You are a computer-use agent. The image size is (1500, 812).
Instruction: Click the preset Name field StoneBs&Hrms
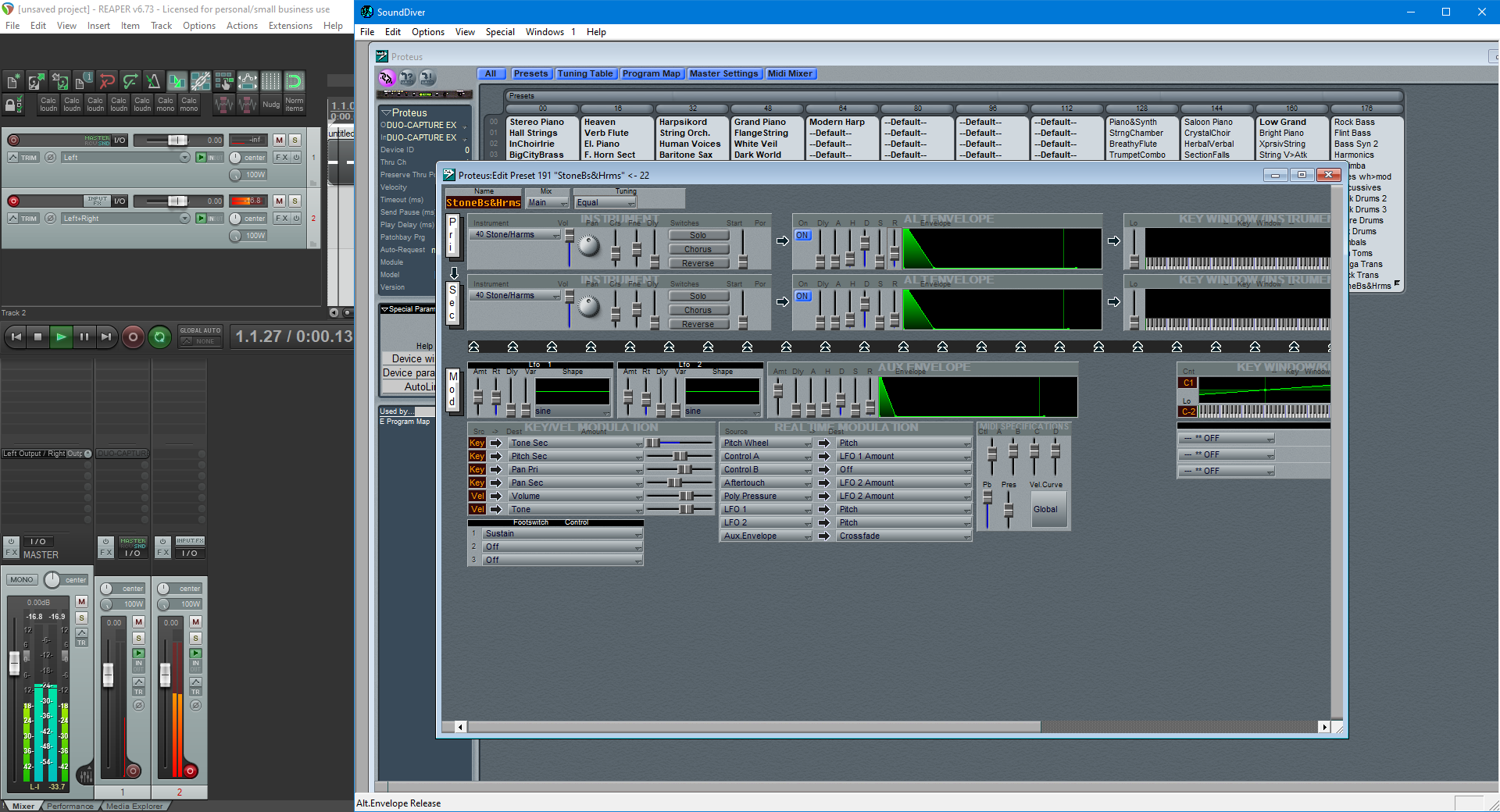(483, 203)
